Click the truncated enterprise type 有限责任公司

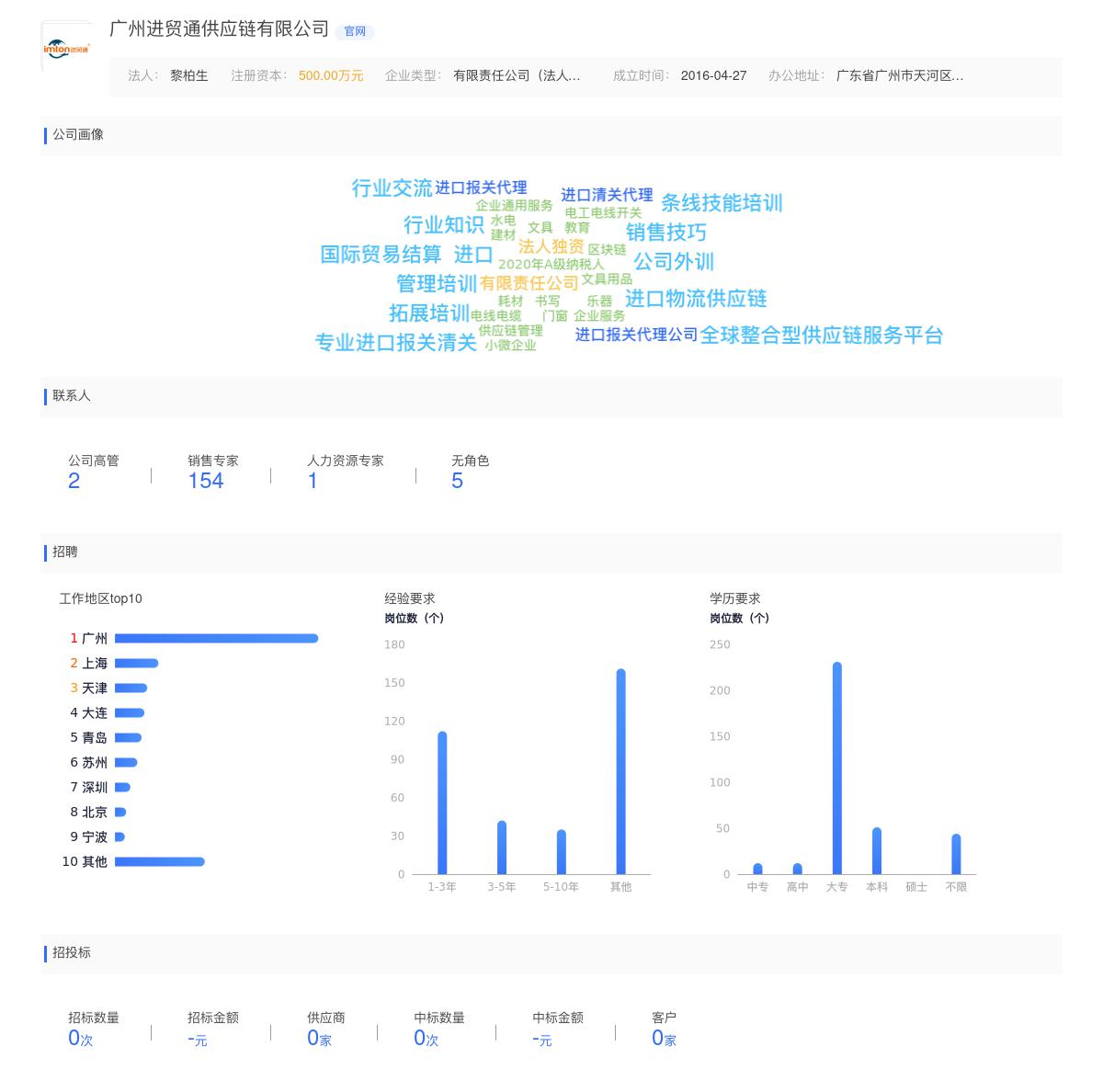517,75
